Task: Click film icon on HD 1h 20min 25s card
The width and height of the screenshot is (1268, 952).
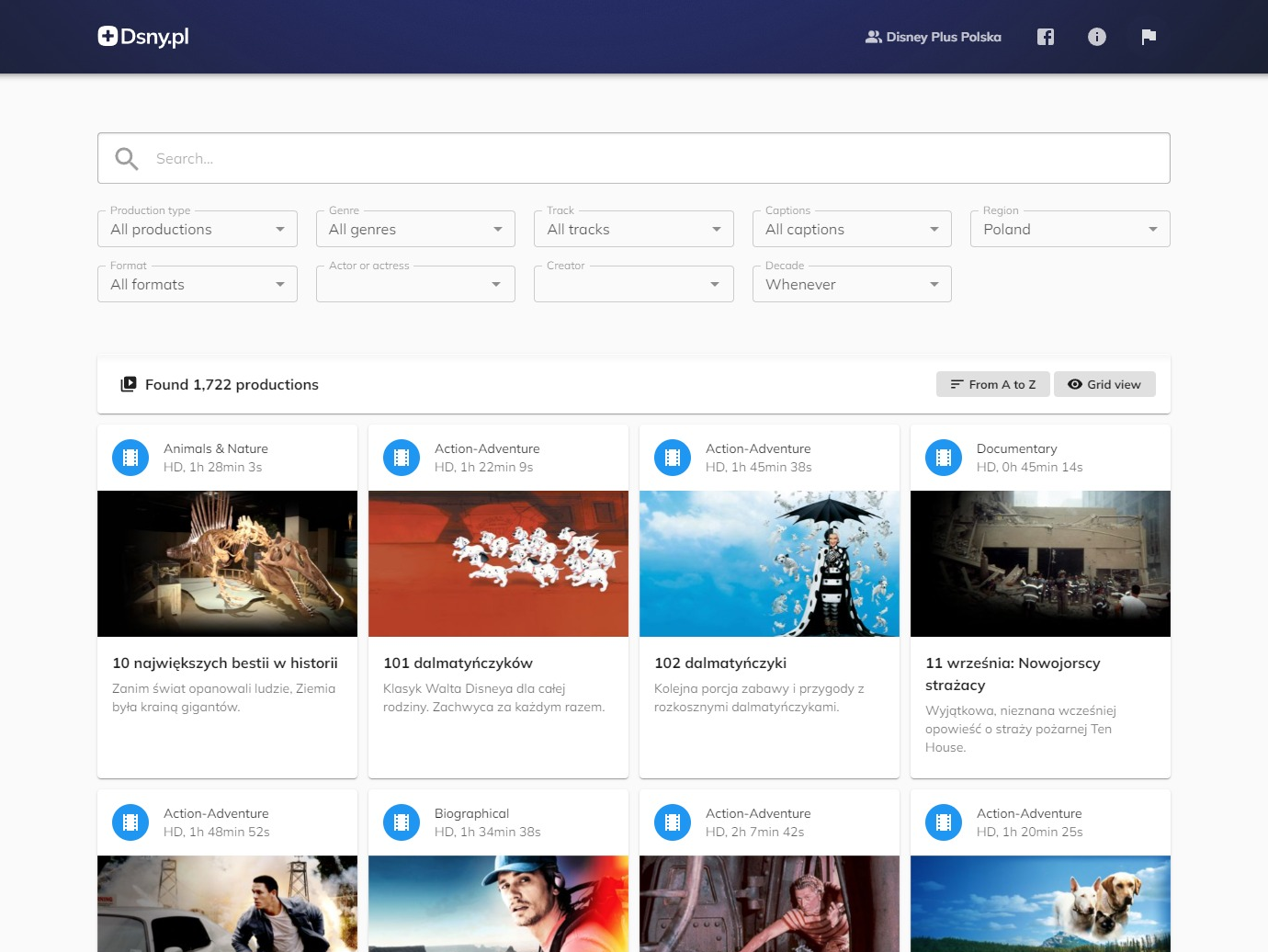Action: tap(944, 822)
